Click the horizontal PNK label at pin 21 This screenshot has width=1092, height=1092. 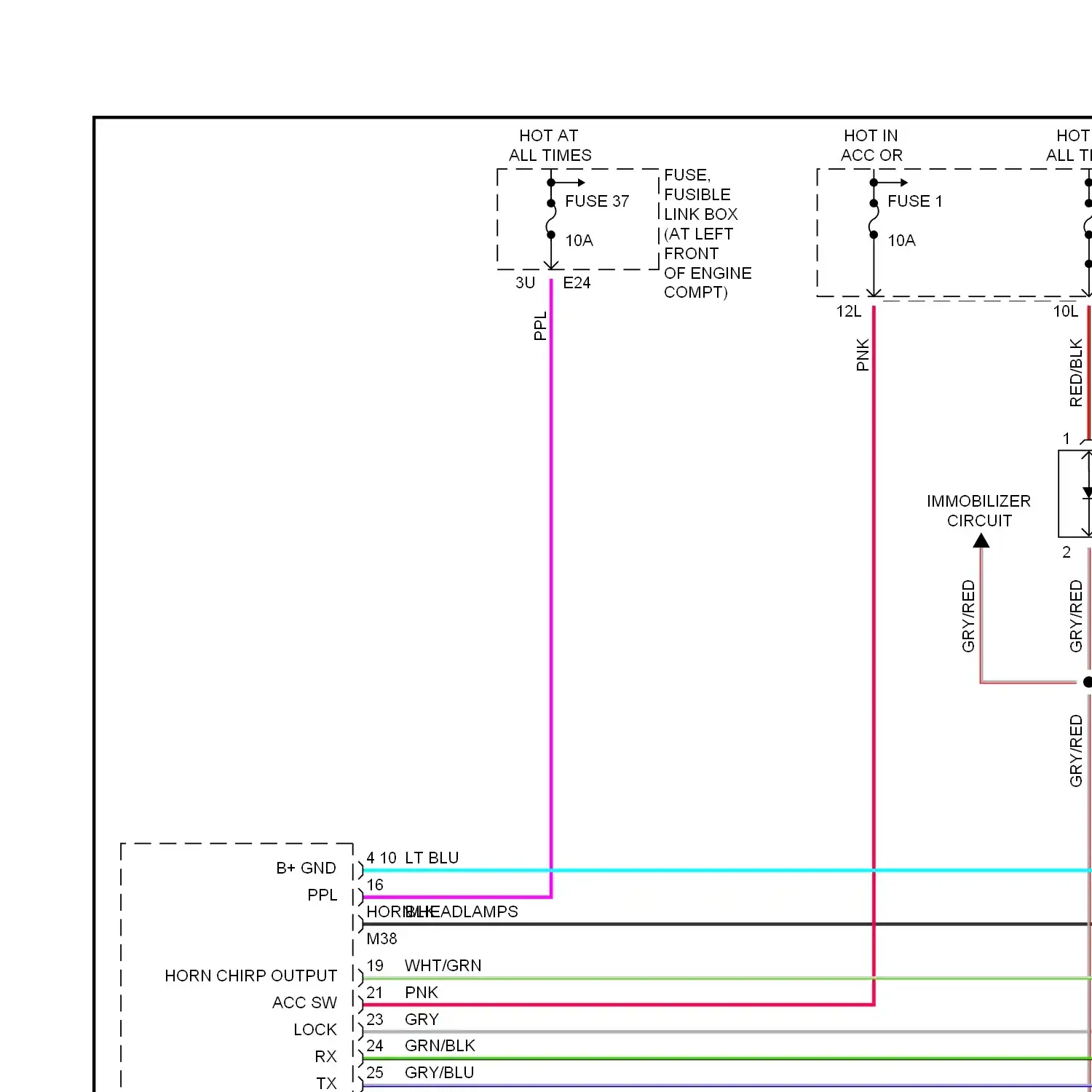[422, 992]
